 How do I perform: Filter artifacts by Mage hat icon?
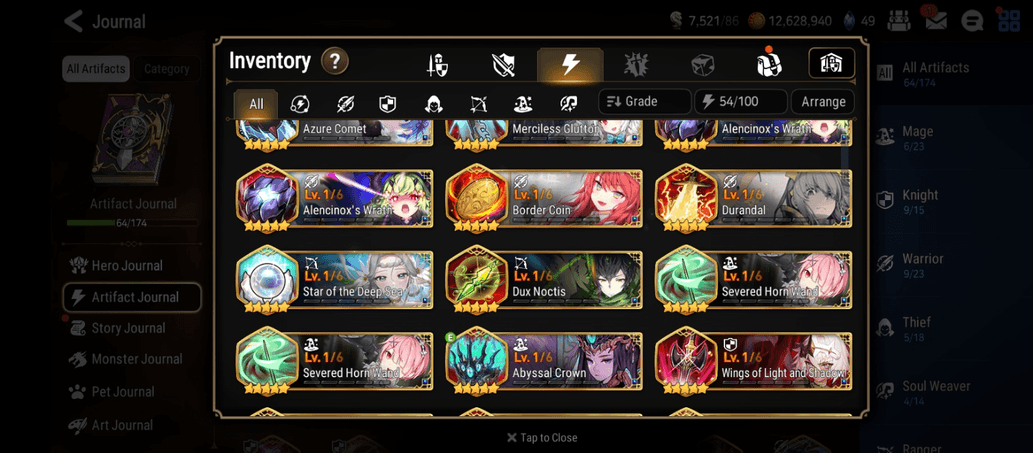point(523,103)
